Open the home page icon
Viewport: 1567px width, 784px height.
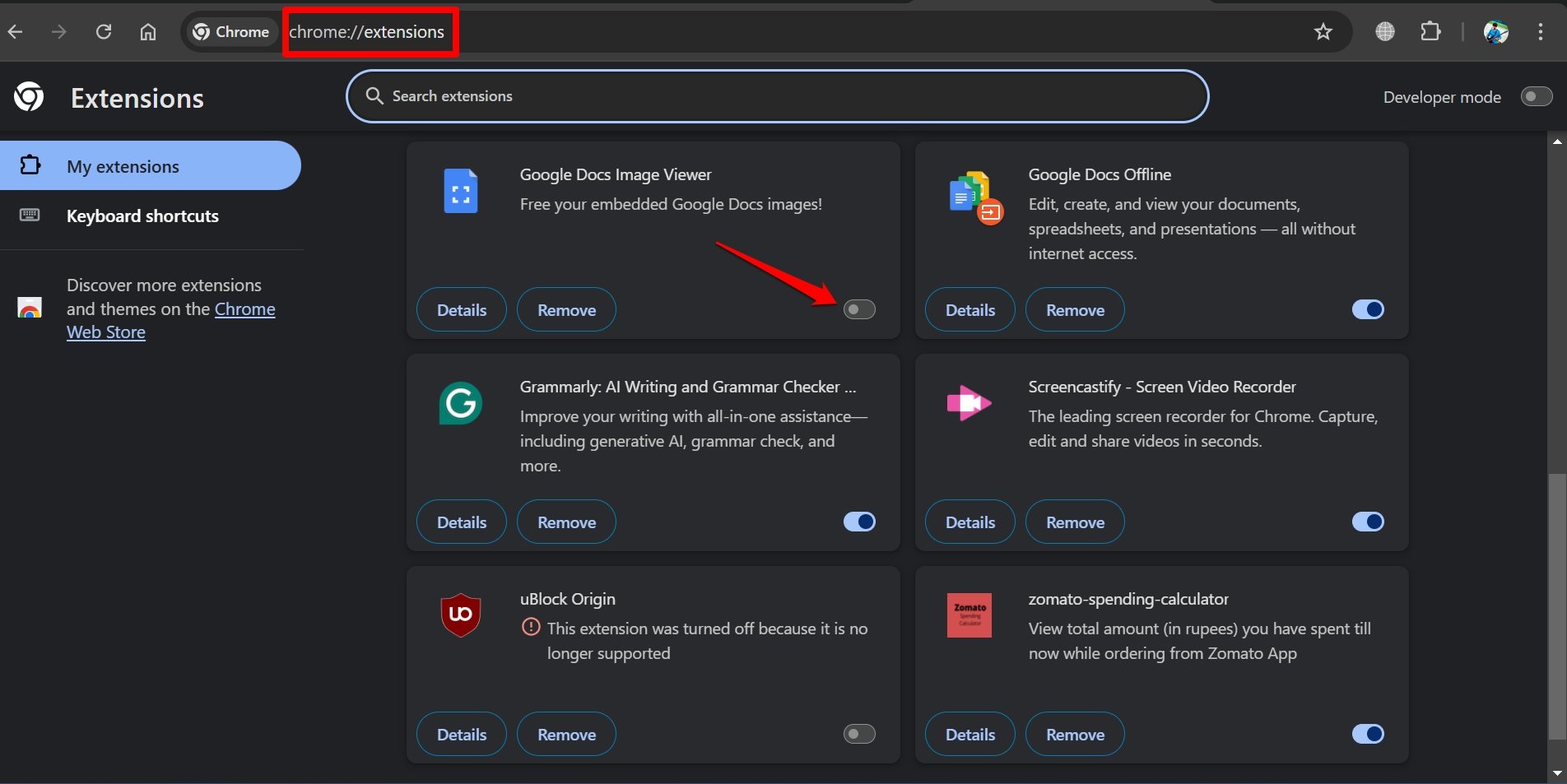(148, 32)
